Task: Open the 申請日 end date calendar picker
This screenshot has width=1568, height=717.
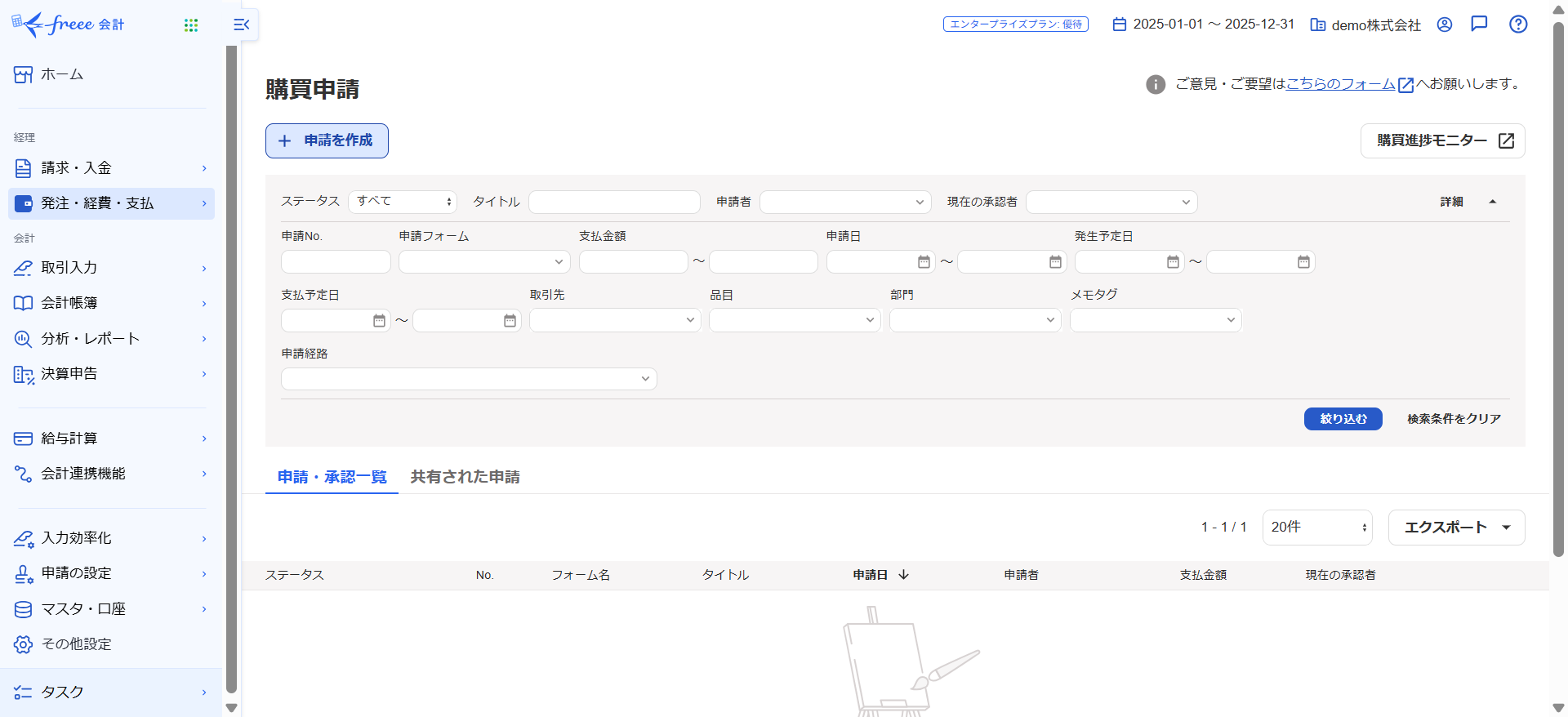Action: pyautogui.click(x=1055, y=262)
